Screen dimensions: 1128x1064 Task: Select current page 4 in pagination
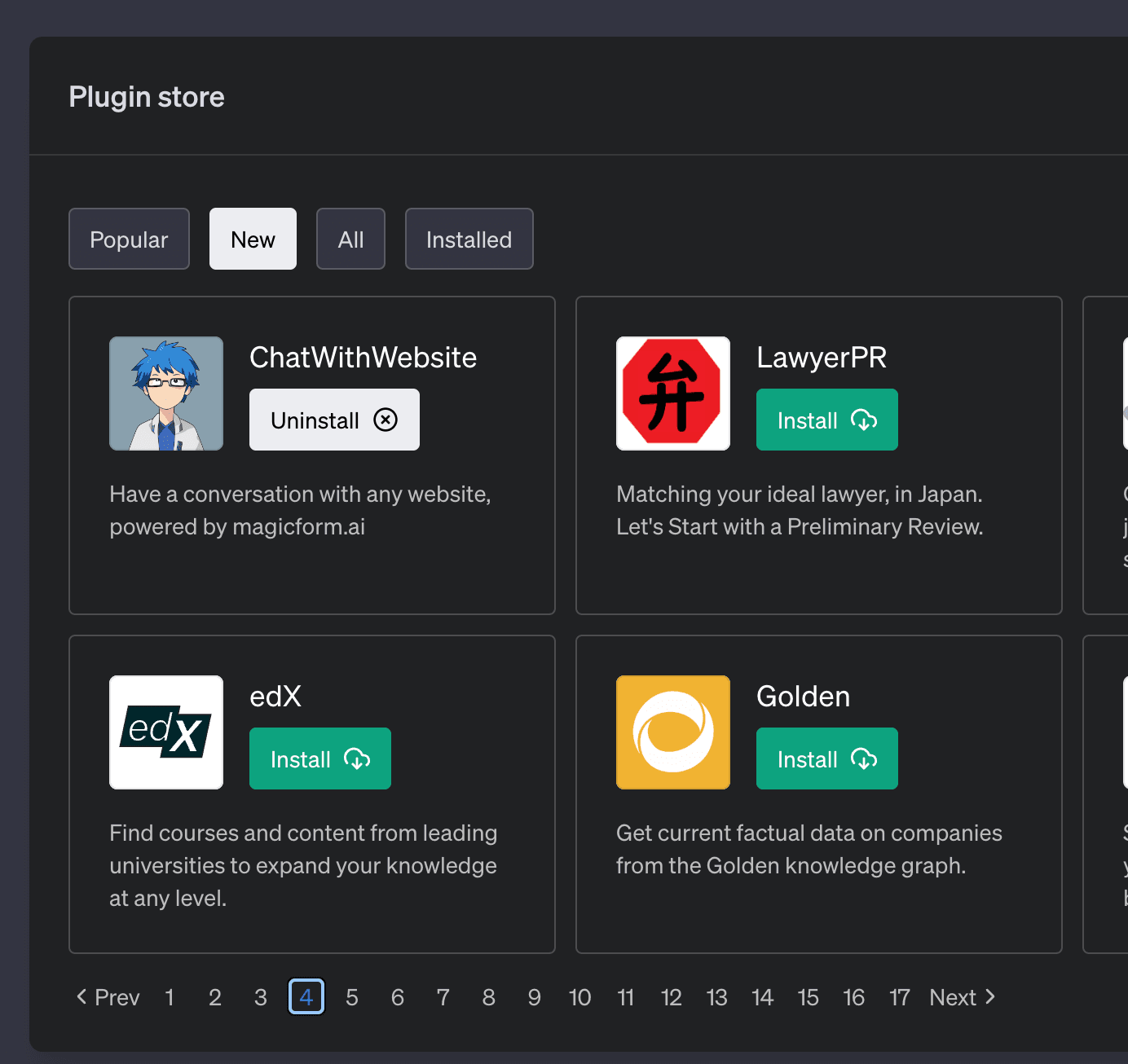coord(306,997)
